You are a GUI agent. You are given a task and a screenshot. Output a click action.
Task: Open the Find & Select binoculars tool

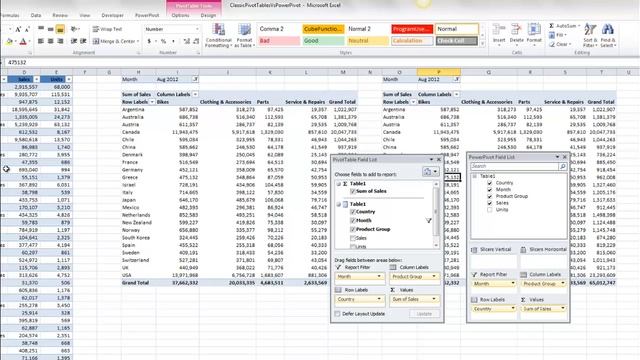(x=608, y=35)
